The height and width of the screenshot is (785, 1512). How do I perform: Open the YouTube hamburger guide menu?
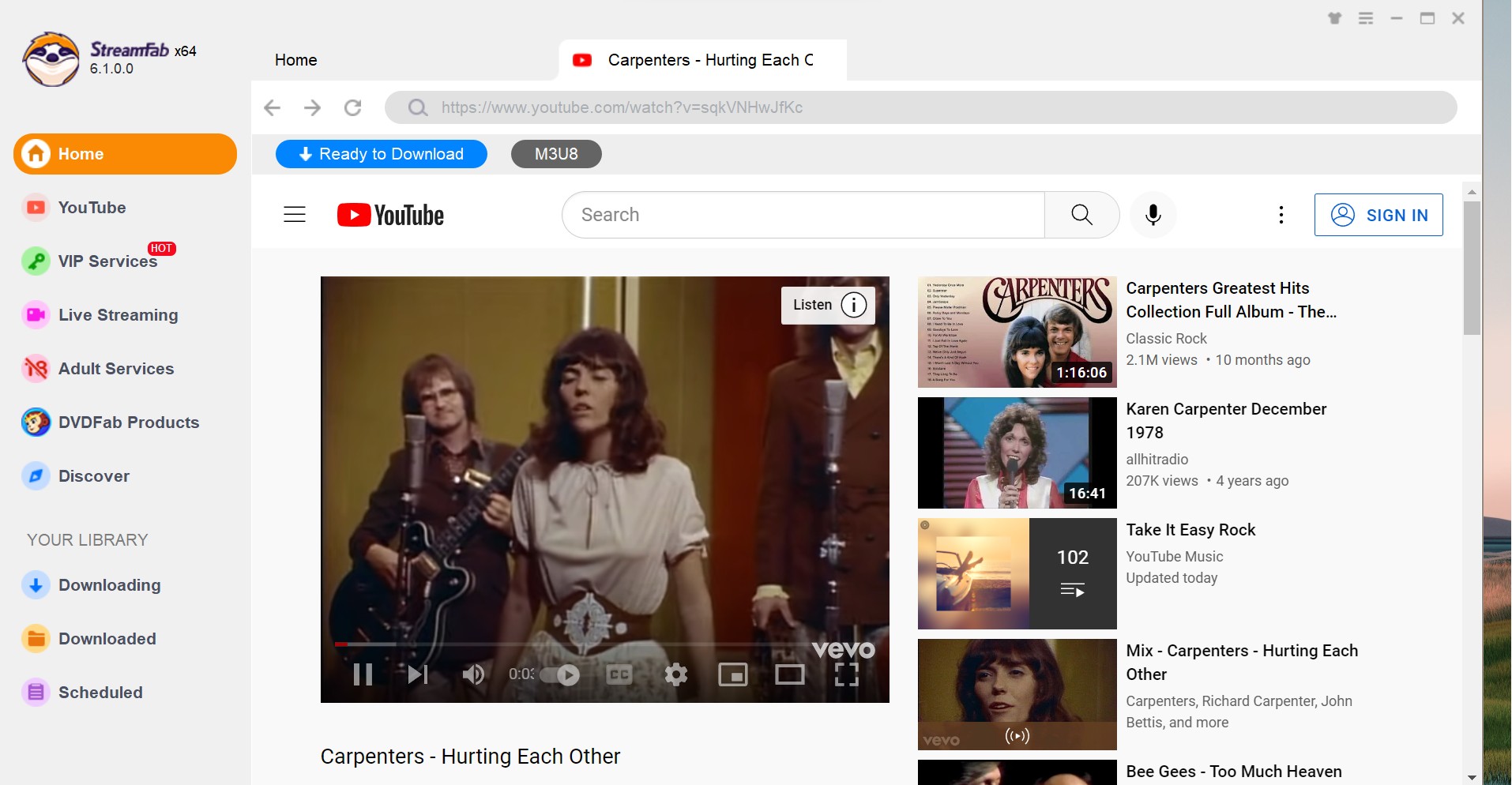tap(295, 215)
